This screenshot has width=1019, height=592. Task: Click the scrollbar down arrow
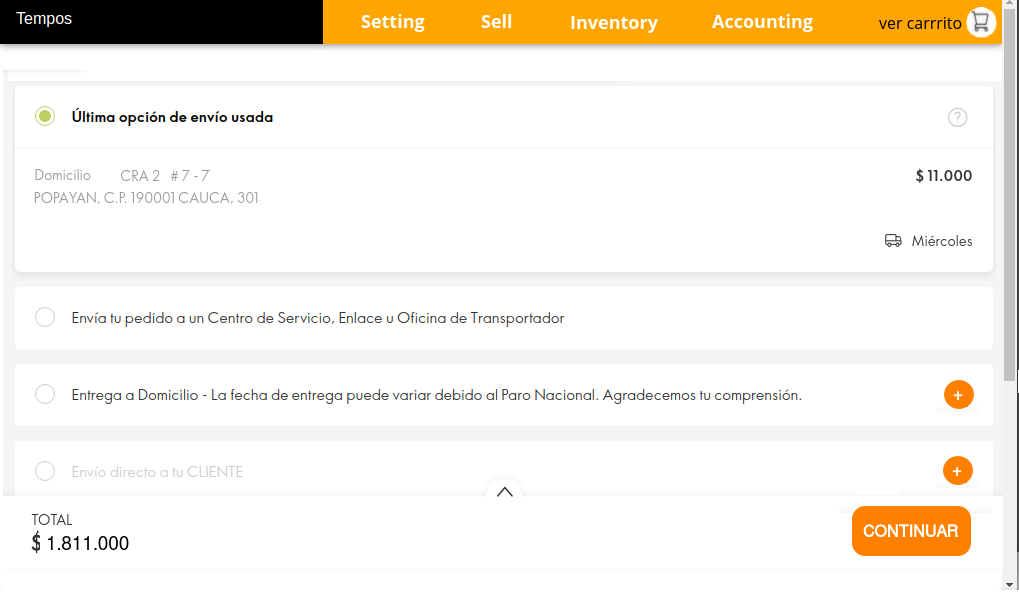click(x=1010, y=583)
